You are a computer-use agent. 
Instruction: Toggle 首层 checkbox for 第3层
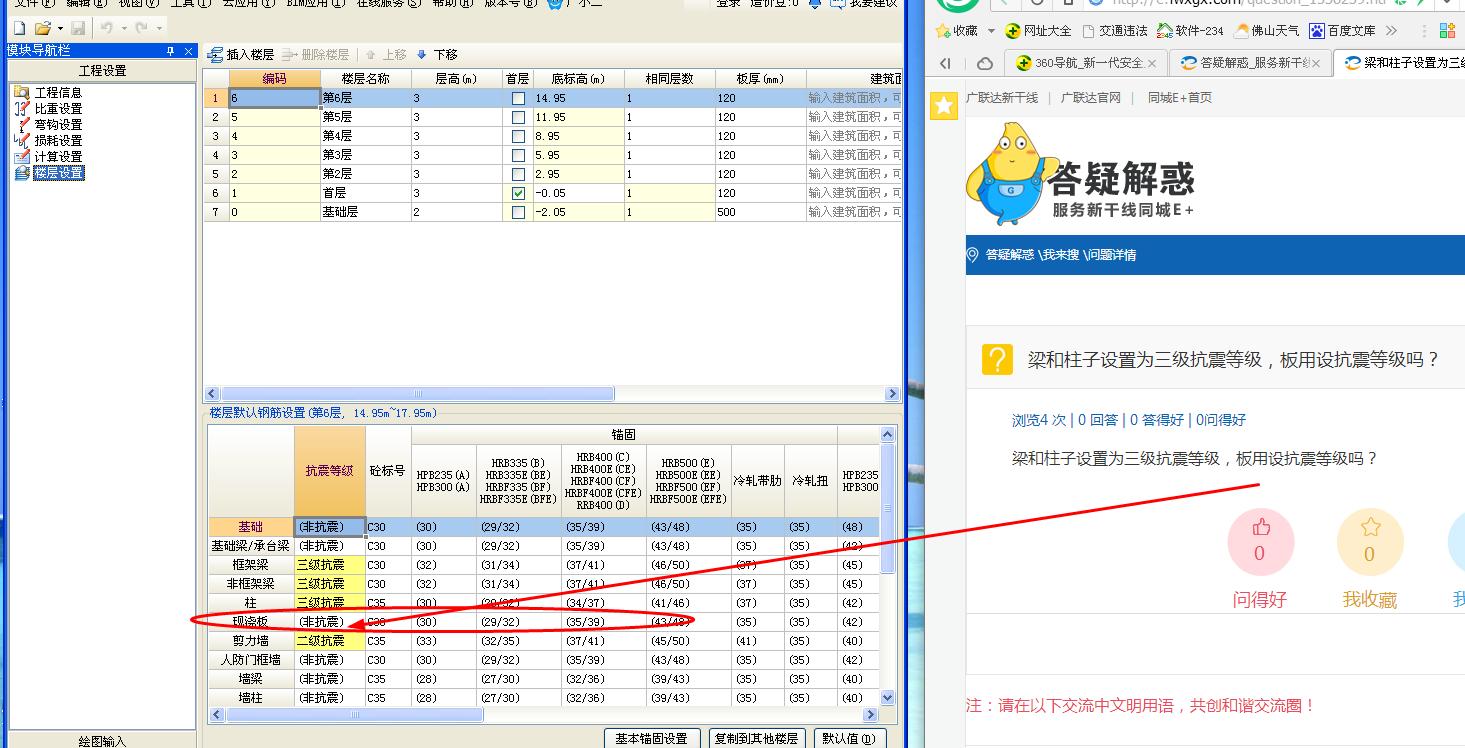coord(518,155)
